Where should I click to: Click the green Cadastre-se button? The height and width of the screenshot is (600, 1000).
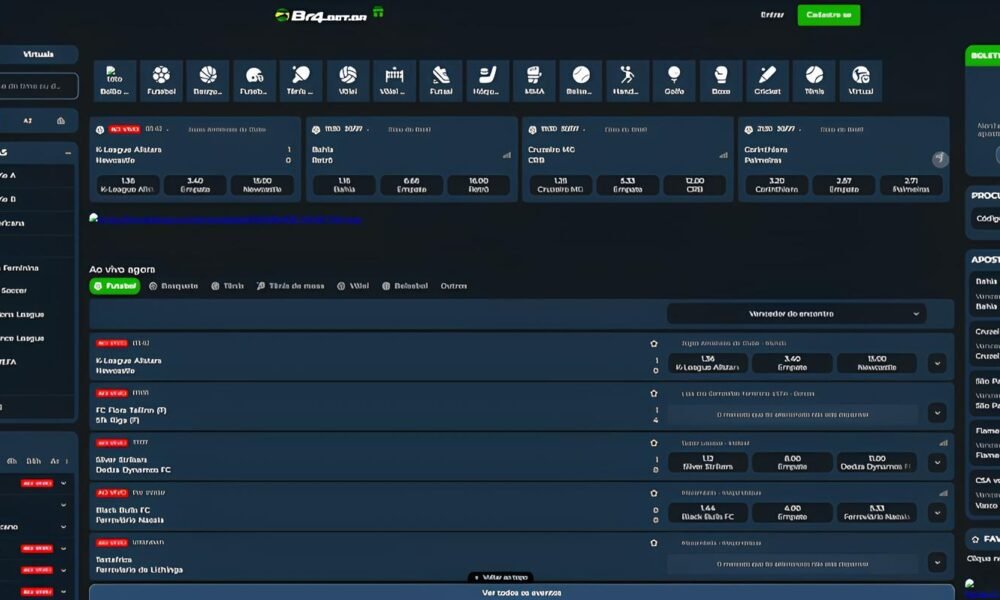[828, 15]
